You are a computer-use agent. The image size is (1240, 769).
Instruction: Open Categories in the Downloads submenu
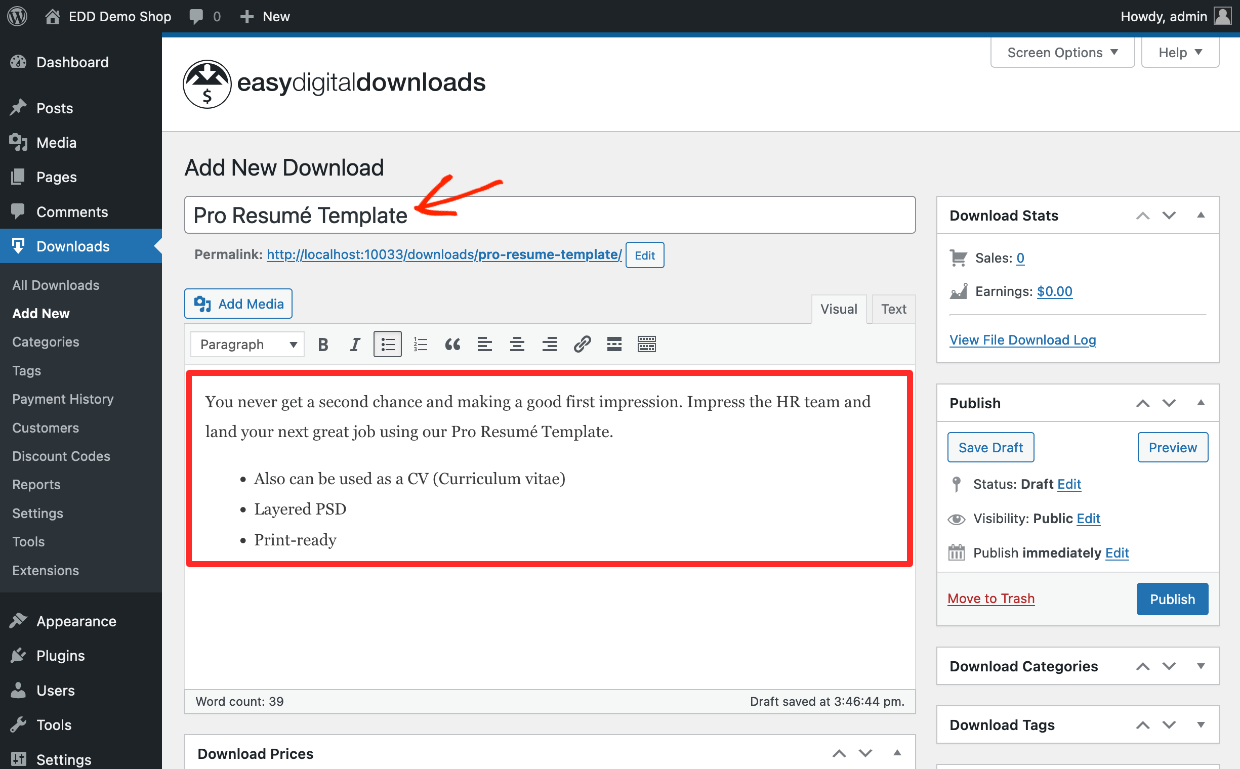[46, 342]
